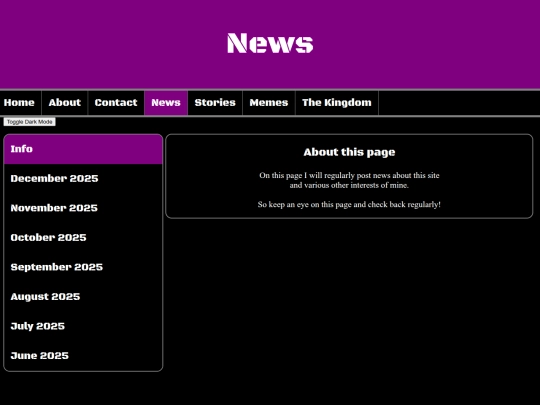
Task: Click the About this page heading
Action: pos(349,152)
